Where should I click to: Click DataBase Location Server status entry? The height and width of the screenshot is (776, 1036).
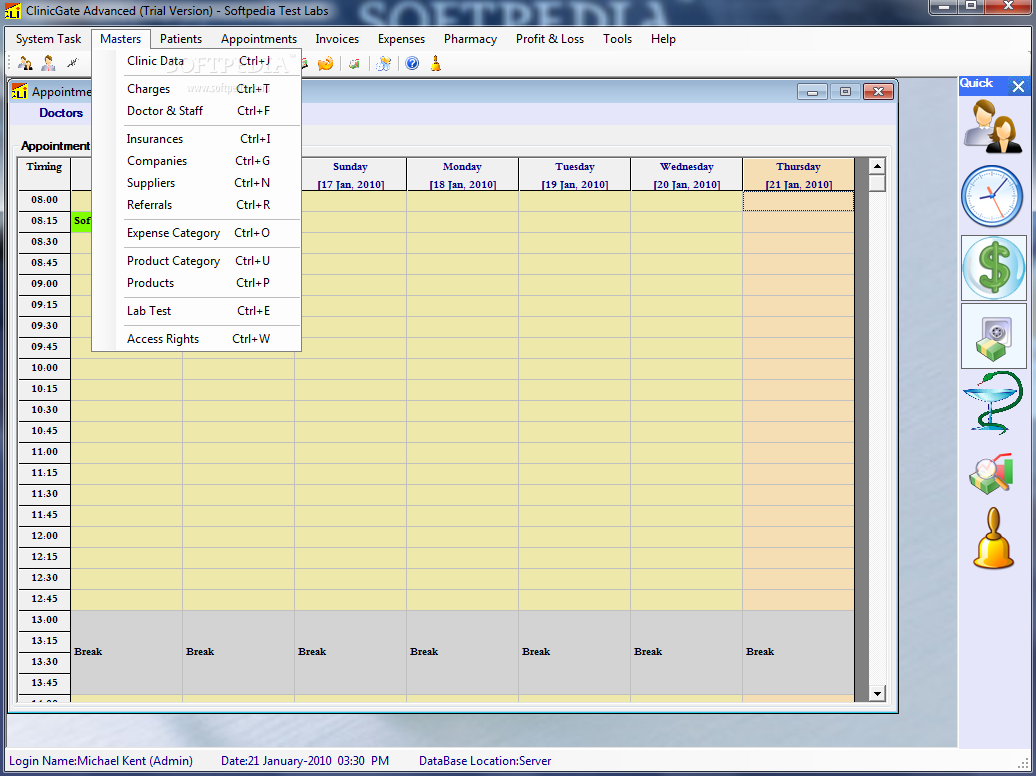point(485,761)
